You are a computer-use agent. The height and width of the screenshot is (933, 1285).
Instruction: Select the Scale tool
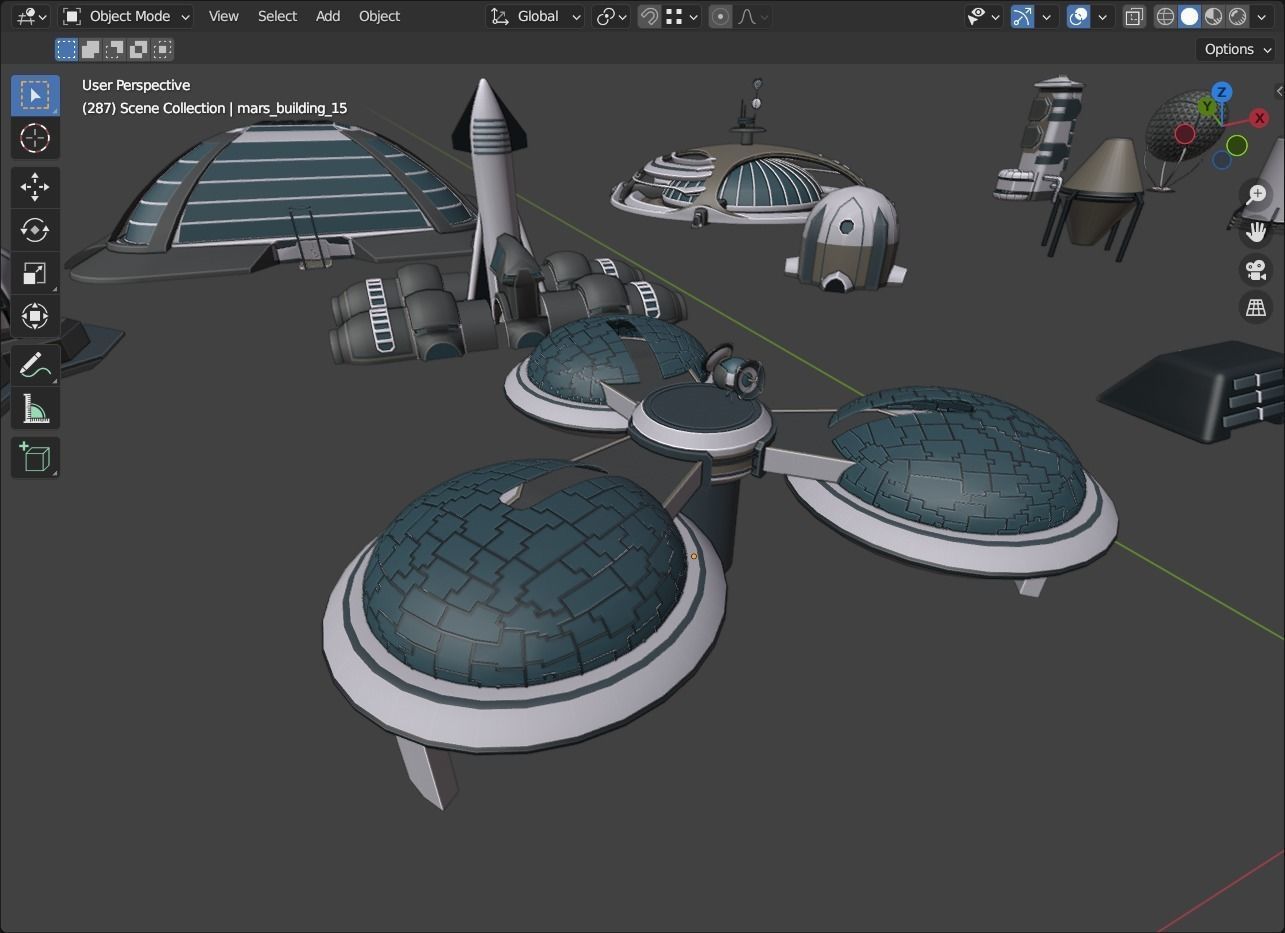tap(34, 273)
